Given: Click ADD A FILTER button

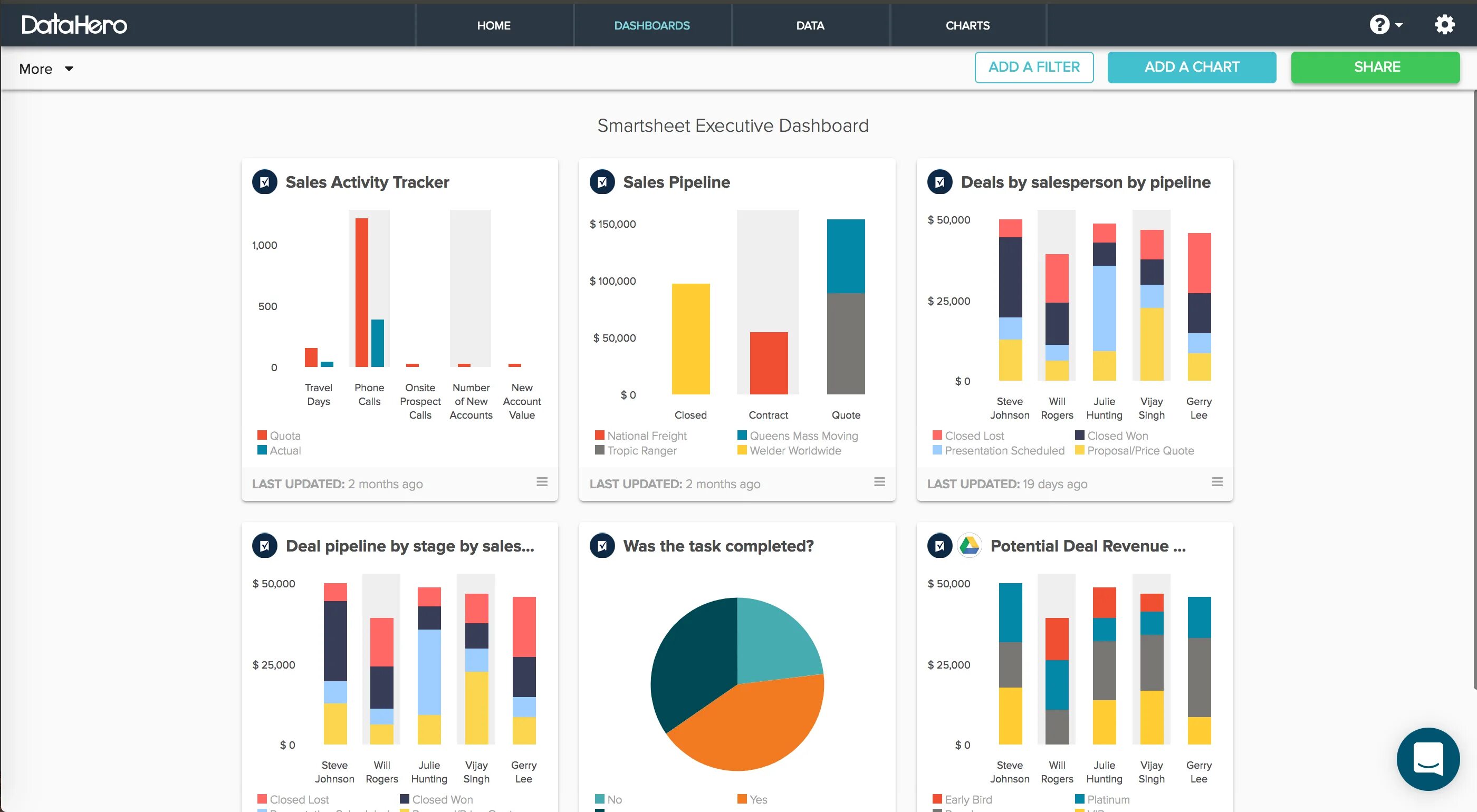Looking at the screenshot, I should [x=1034, y=67].
